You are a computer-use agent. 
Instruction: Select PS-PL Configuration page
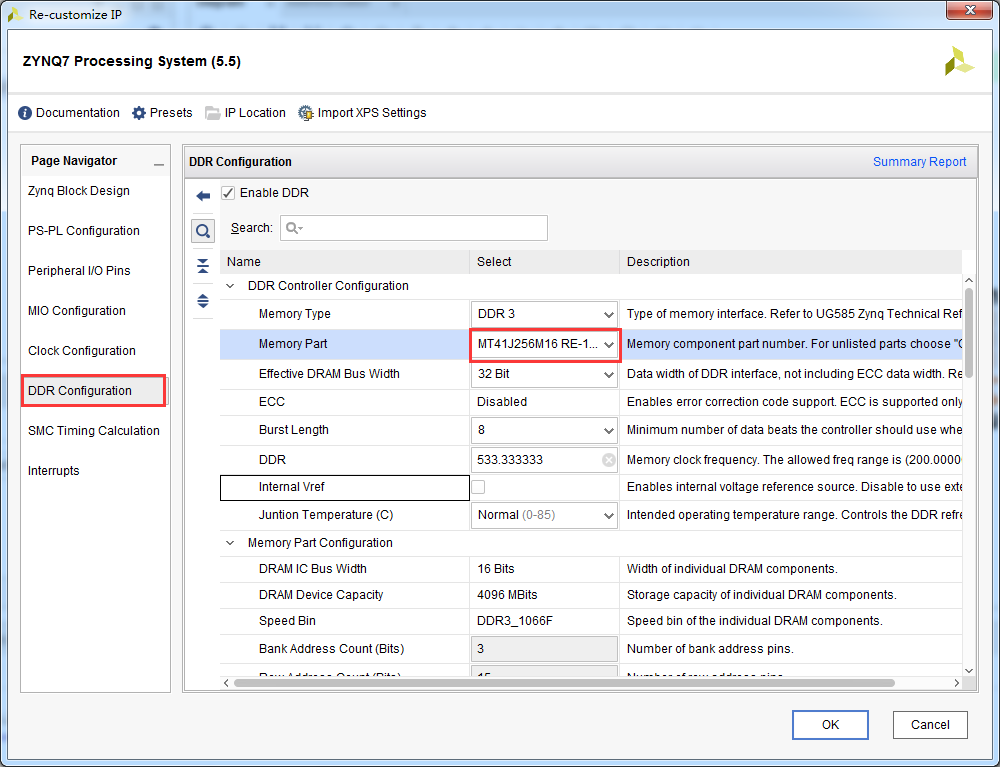coord(84,231)
